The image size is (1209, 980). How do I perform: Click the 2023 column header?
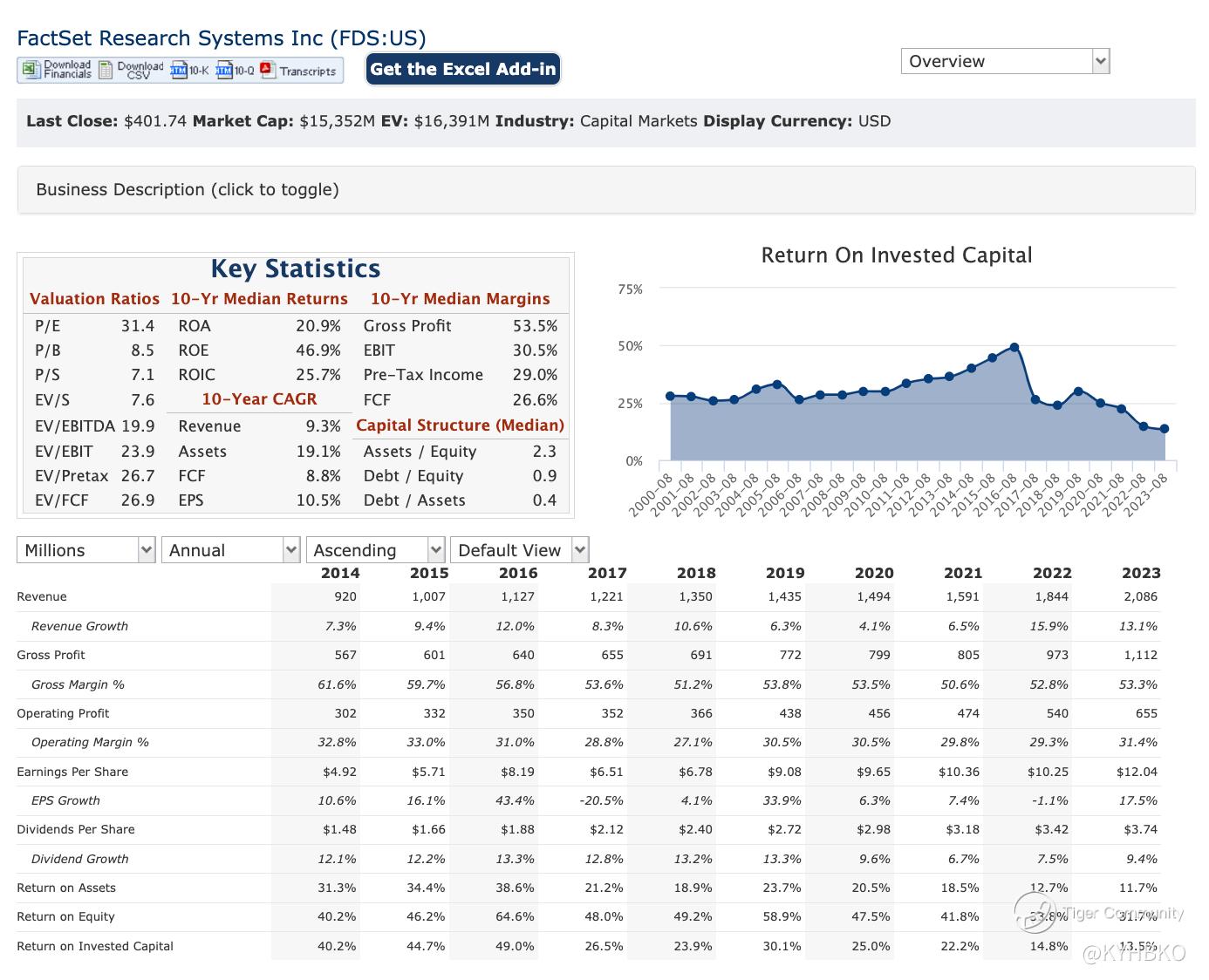coord(1140,573)
